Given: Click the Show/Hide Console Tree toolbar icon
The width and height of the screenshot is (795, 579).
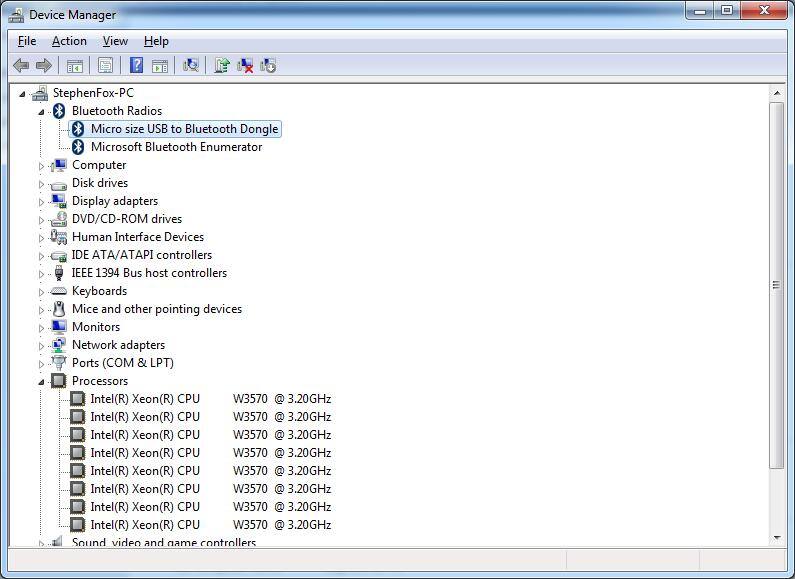Looking at the screenshot, I should [74, 66].
